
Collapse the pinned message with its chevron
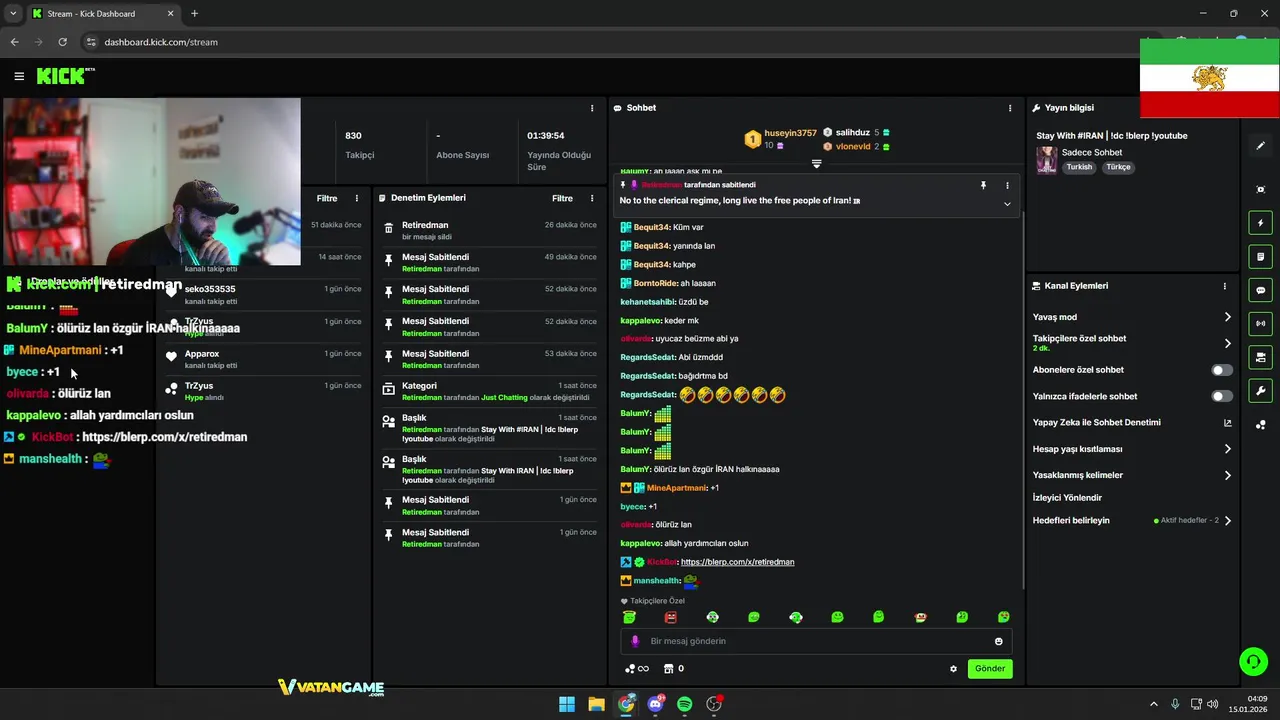[x=1007, y=204]
